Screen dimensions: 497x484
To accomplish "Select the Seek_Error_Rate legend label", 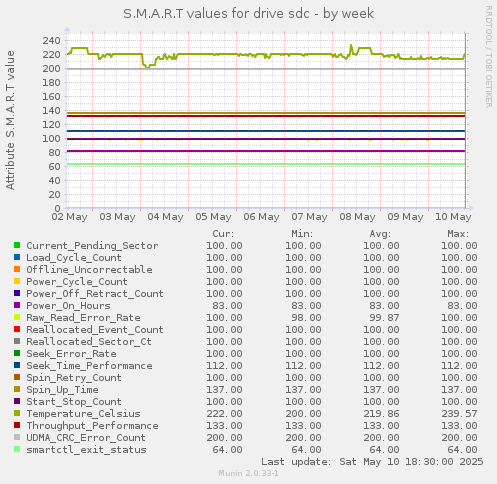I will [x=71, y=354].
